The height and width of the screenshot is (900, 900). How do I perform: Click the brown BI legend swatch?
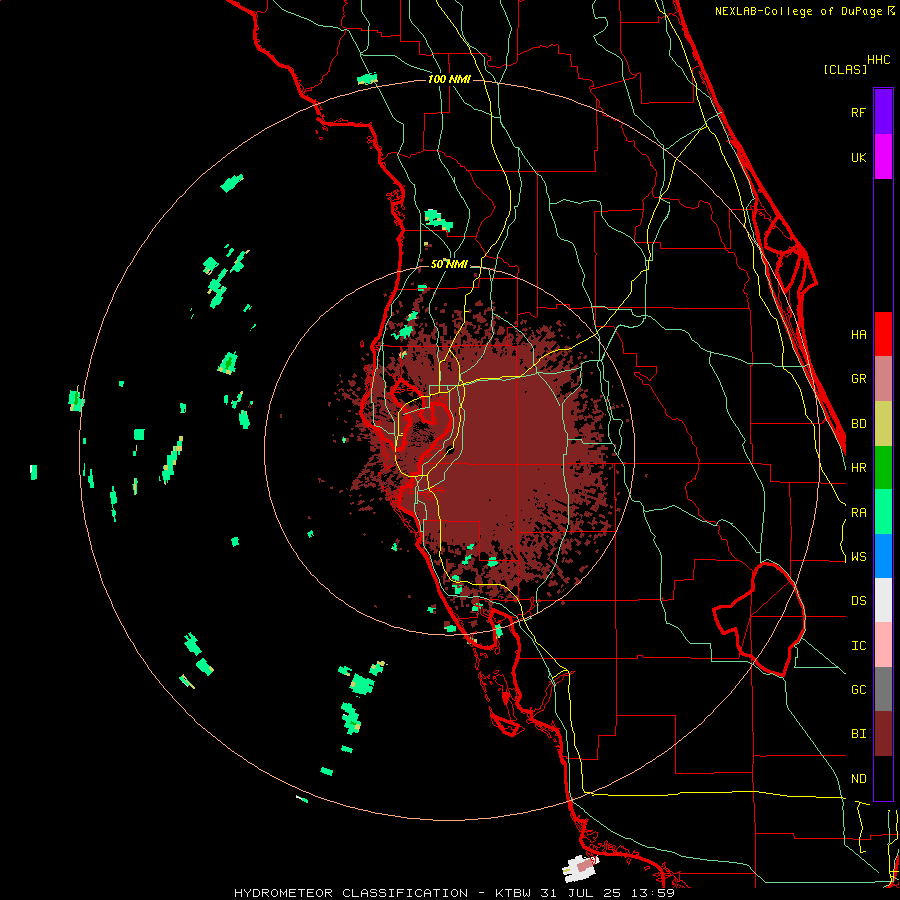point(883,734)
